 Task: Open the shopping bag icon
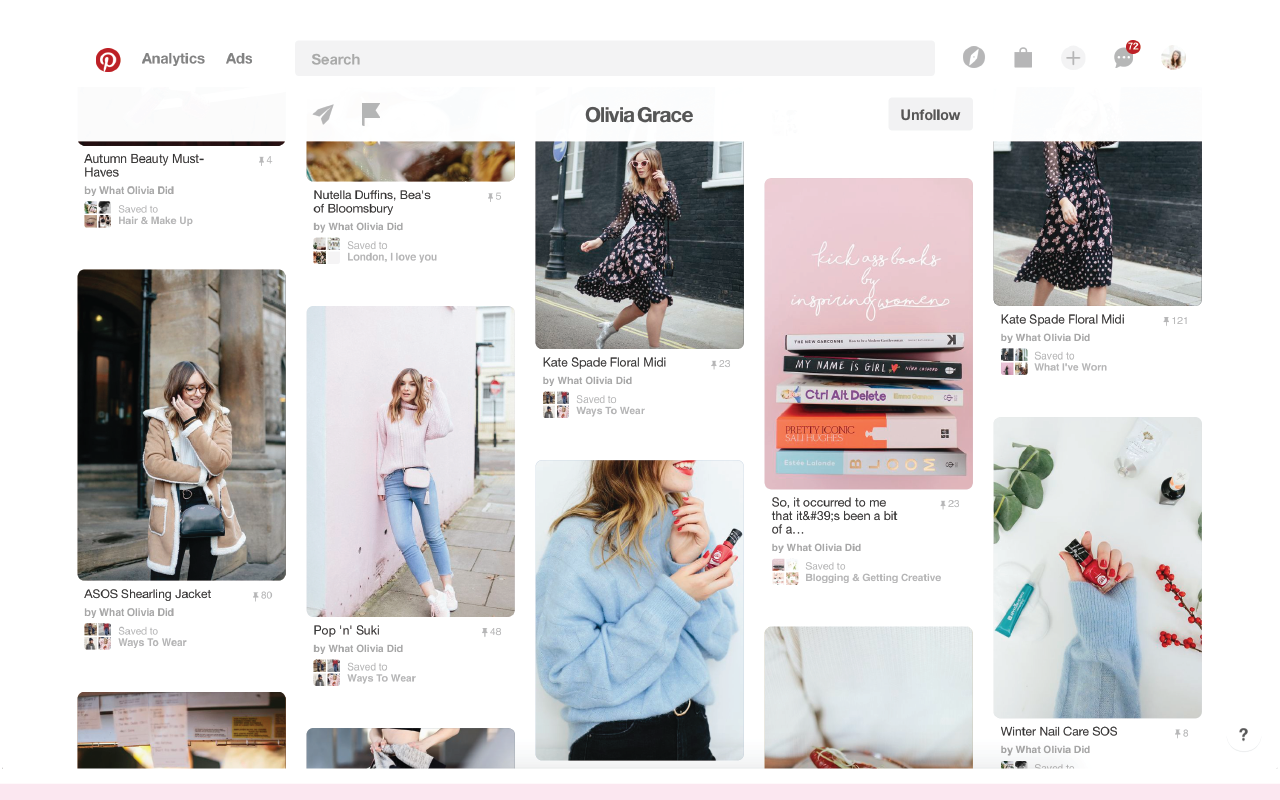pyautogui.click(x=1023, y=58)
